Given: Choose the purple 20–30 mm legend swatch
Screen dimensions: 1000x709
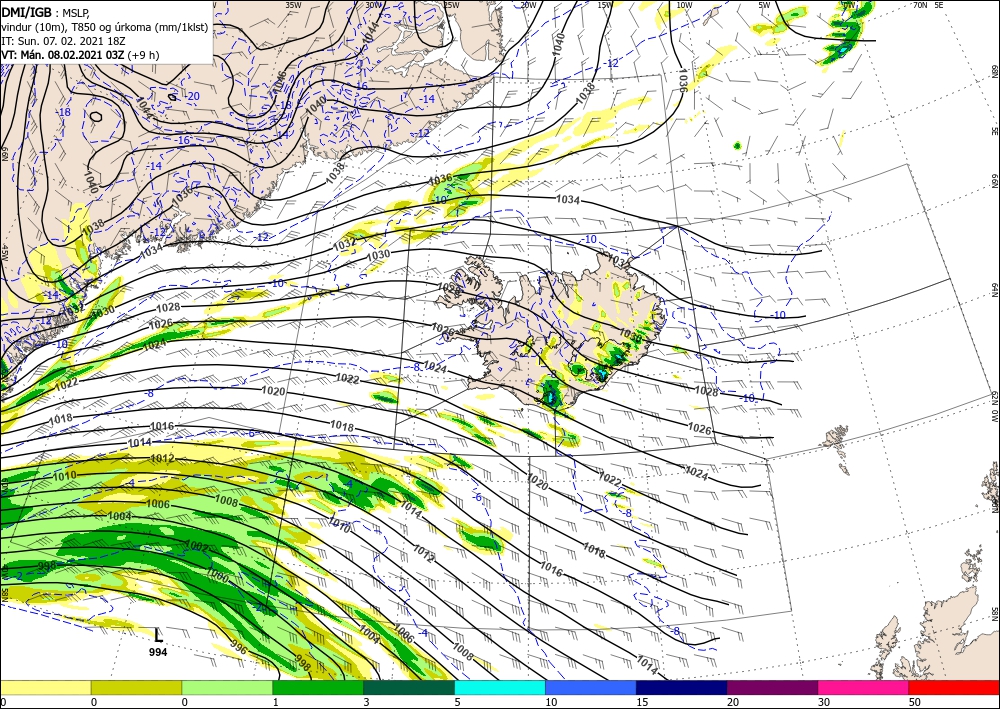Looking at the screenshot, I should [x=772, y=688].
